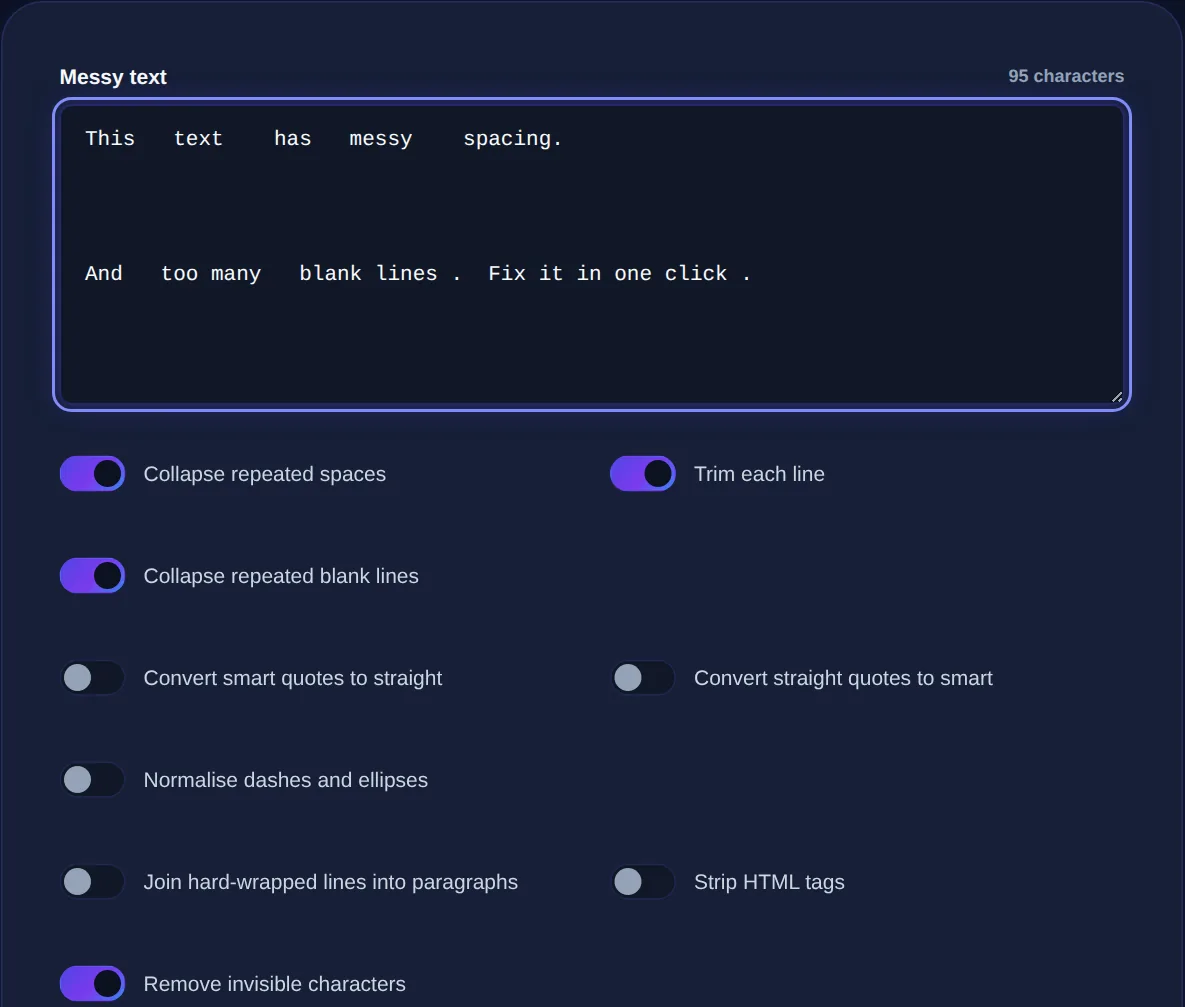
Task: Disable Collapse repeated spaces toggle
Action: click(x=92, y=474)
